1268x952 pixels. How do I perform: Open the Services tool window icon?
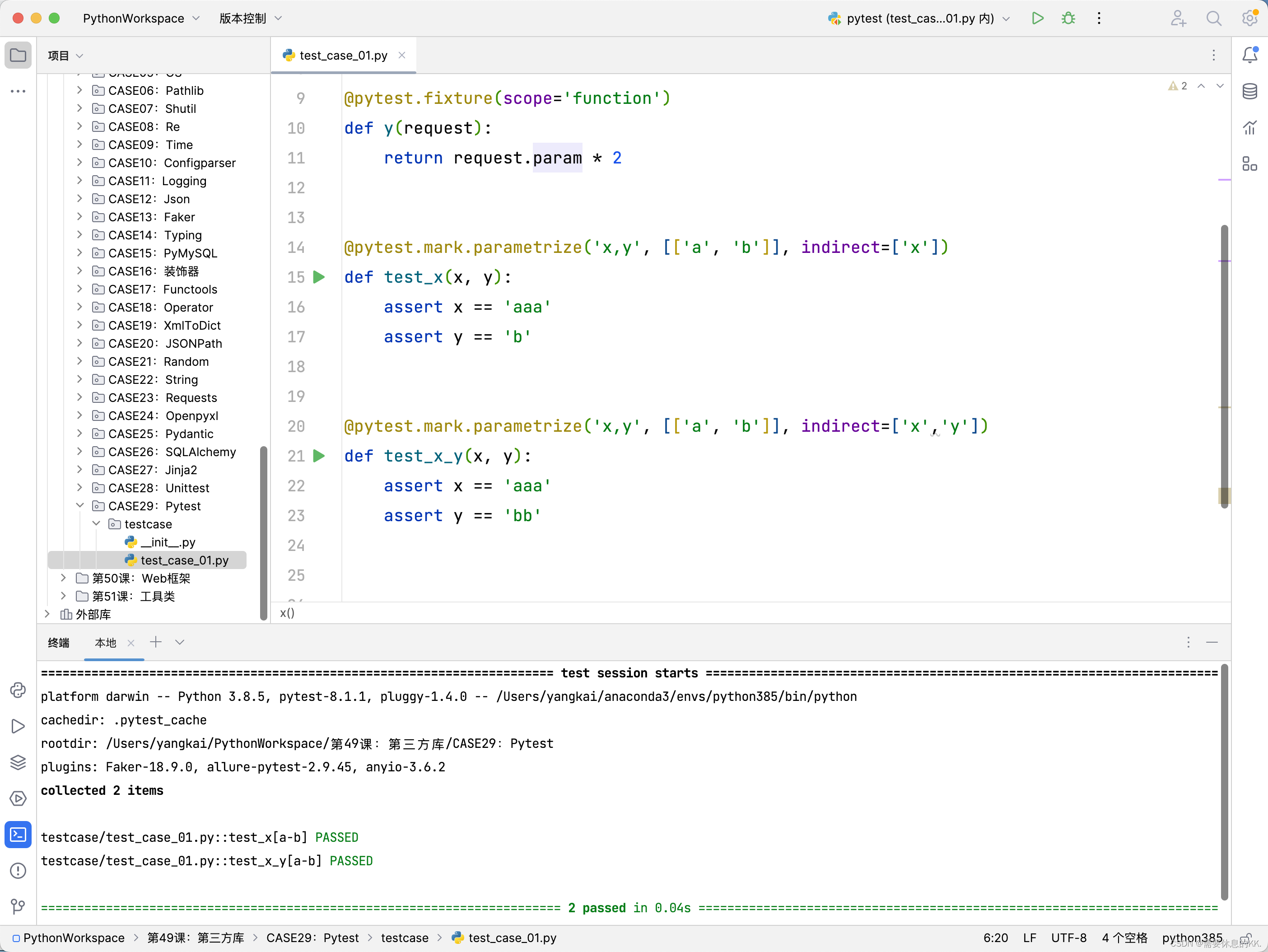18,798
